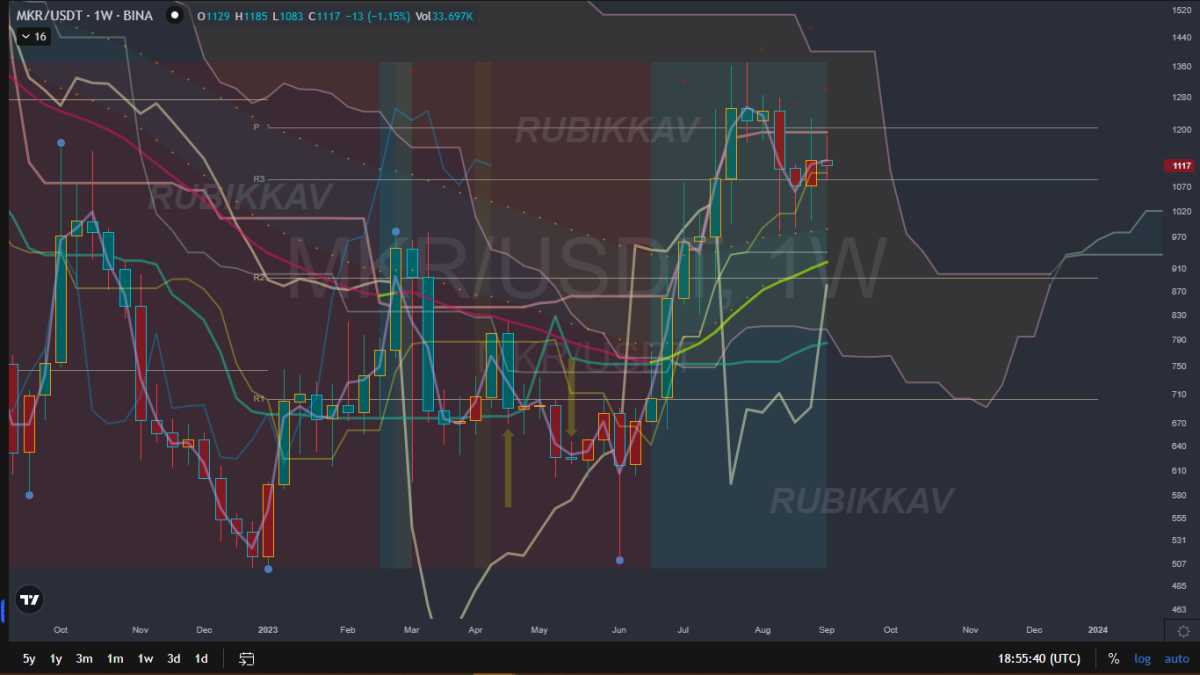Expand the 16 indicators legend chevron

coord(25,36)
